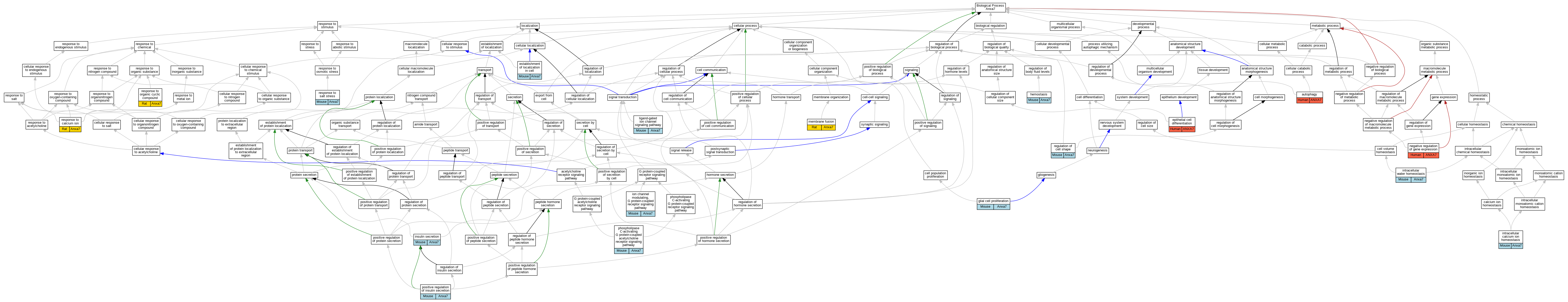Click the 'response to osmotic stress' node
The height and width of the screenshot is (302, 1568).
tap(327, 70)
